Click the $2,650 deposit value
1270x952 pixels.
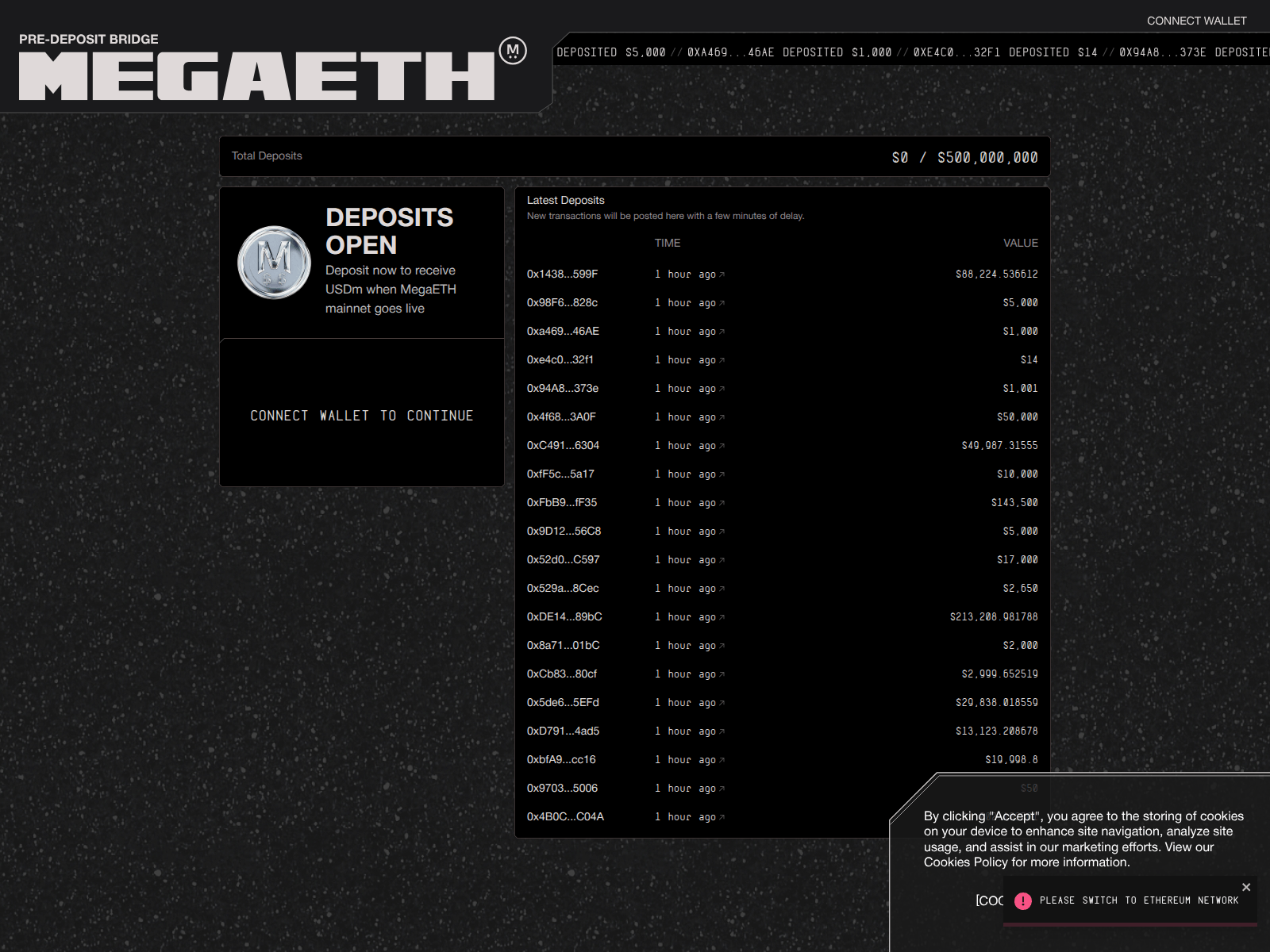1021,589
